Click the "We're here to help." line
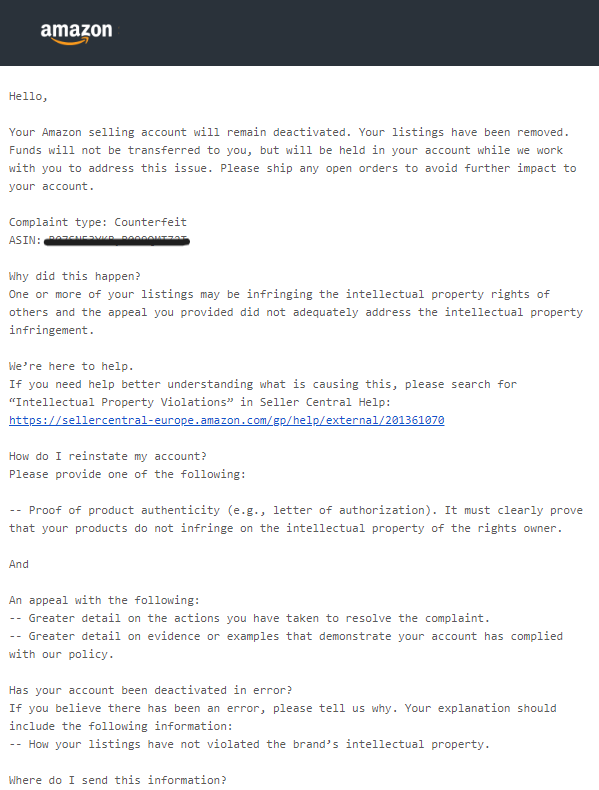This screenshot has height=790, width=599. 71,366
